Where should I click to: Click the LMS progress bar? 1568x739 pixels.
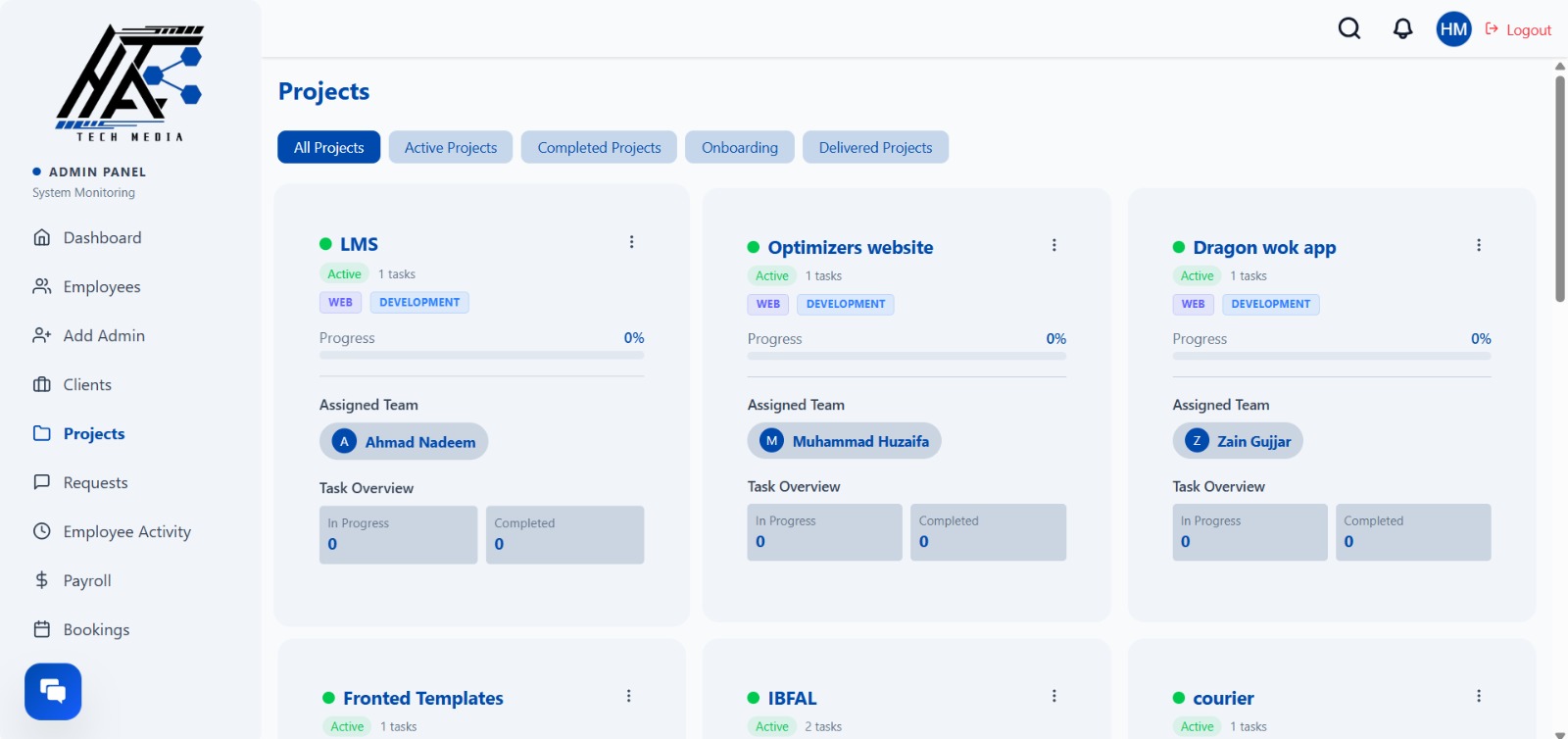(481, 355)
